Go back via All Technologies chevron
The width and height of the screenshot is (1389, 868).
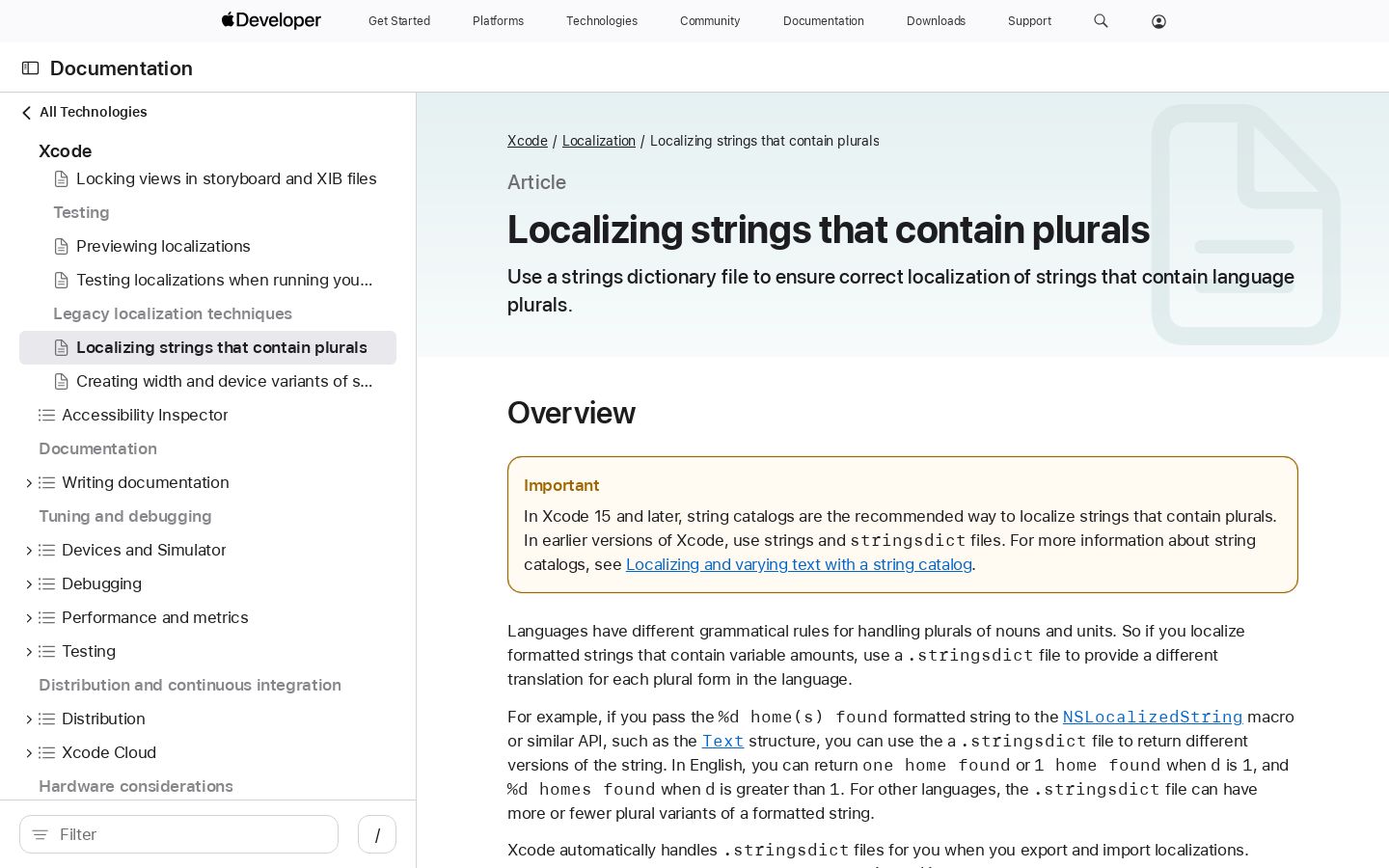26,113
